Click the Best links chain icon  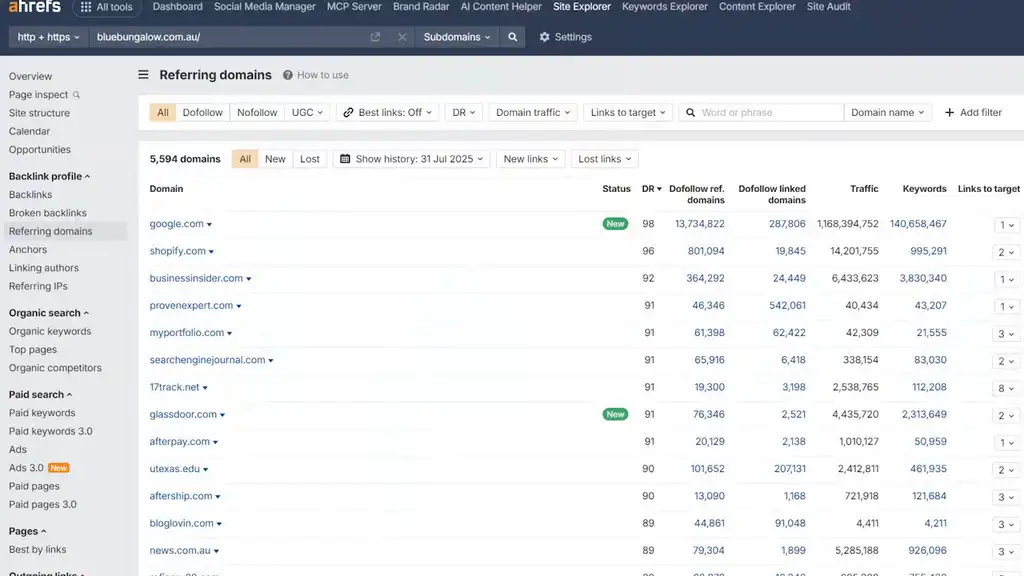348,112
